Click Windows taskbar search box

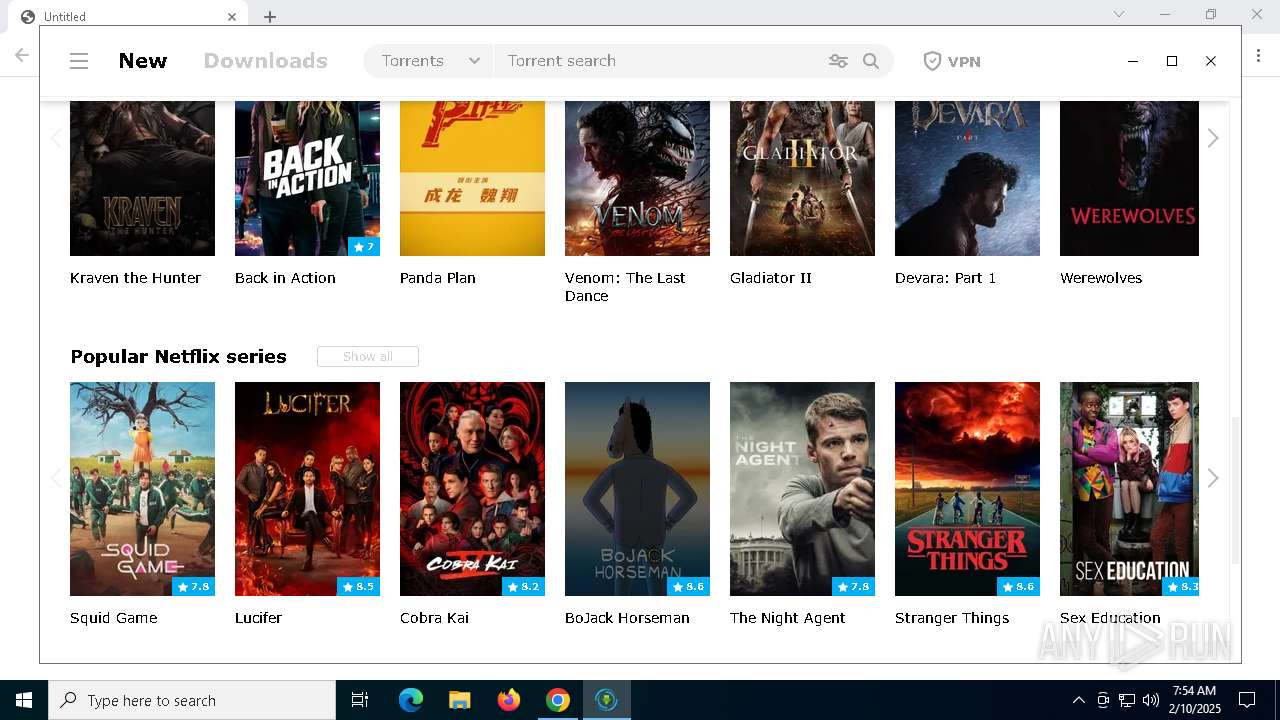(192, 700)
